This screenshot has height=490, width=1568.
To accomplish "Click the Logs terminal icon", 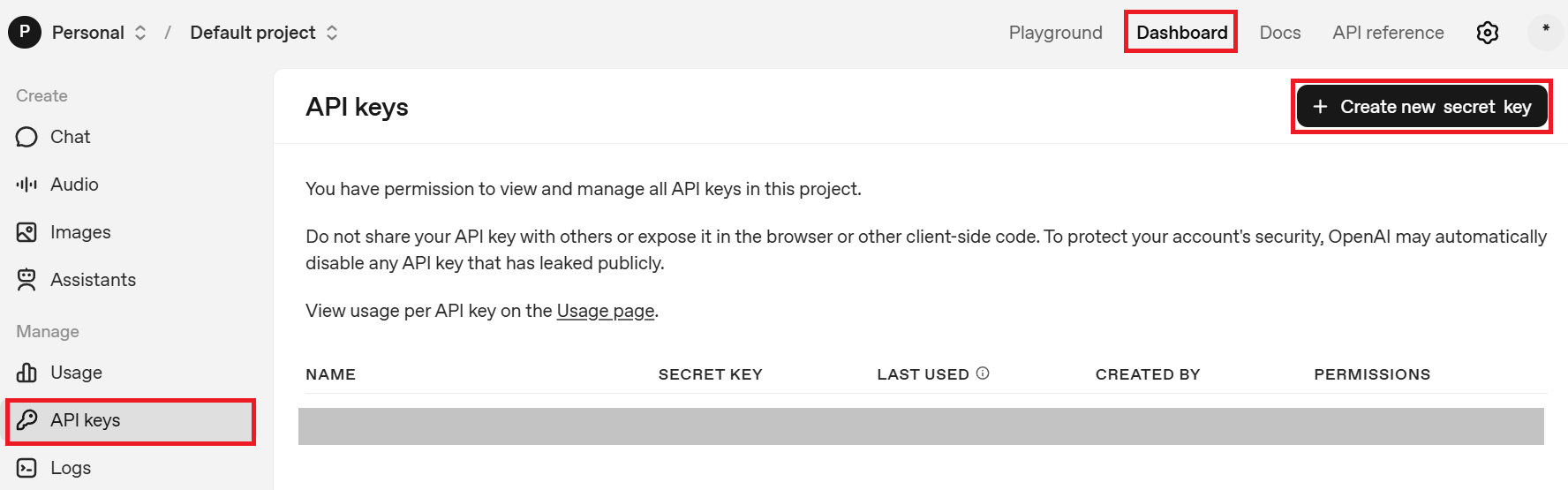I will 26,468.
